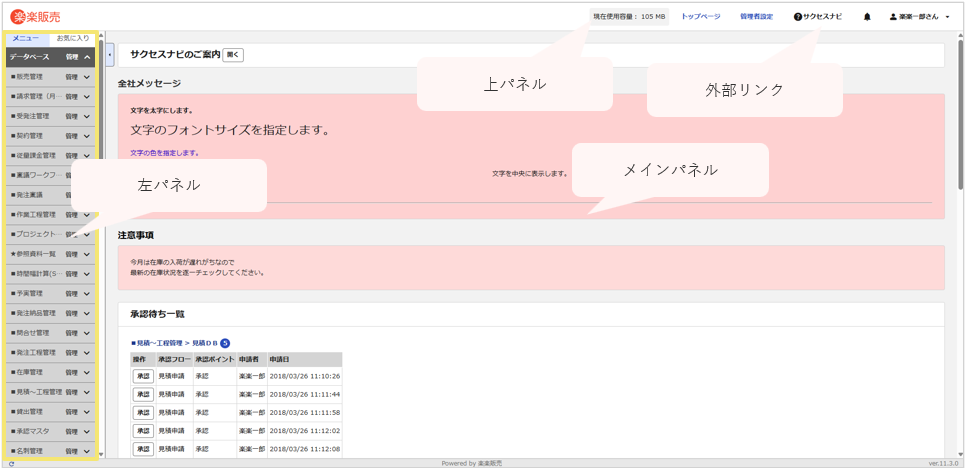Switch to the お気に入り tab

click(73, 39)
